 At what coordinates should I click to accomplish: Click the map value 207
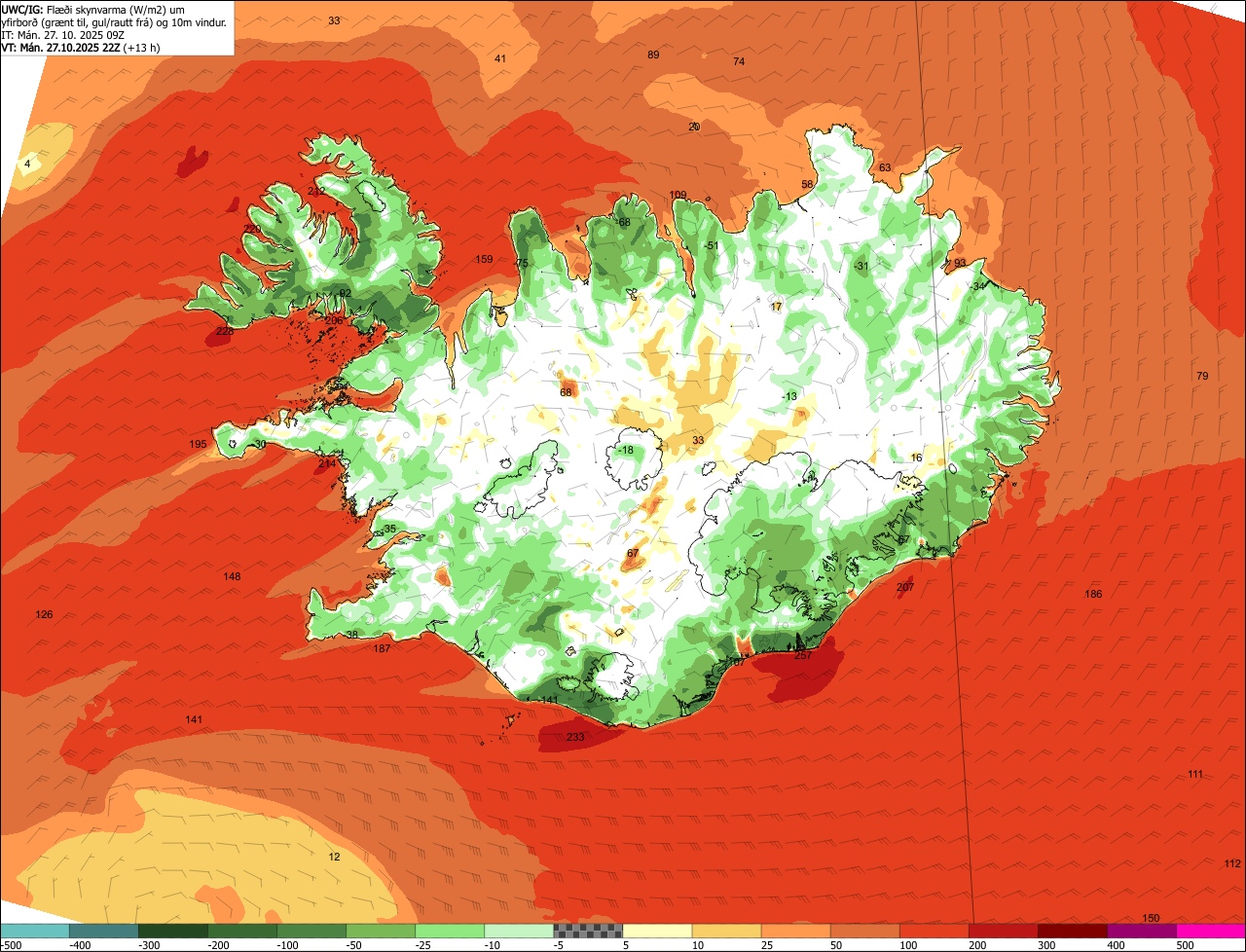click(x=905, y=588)
